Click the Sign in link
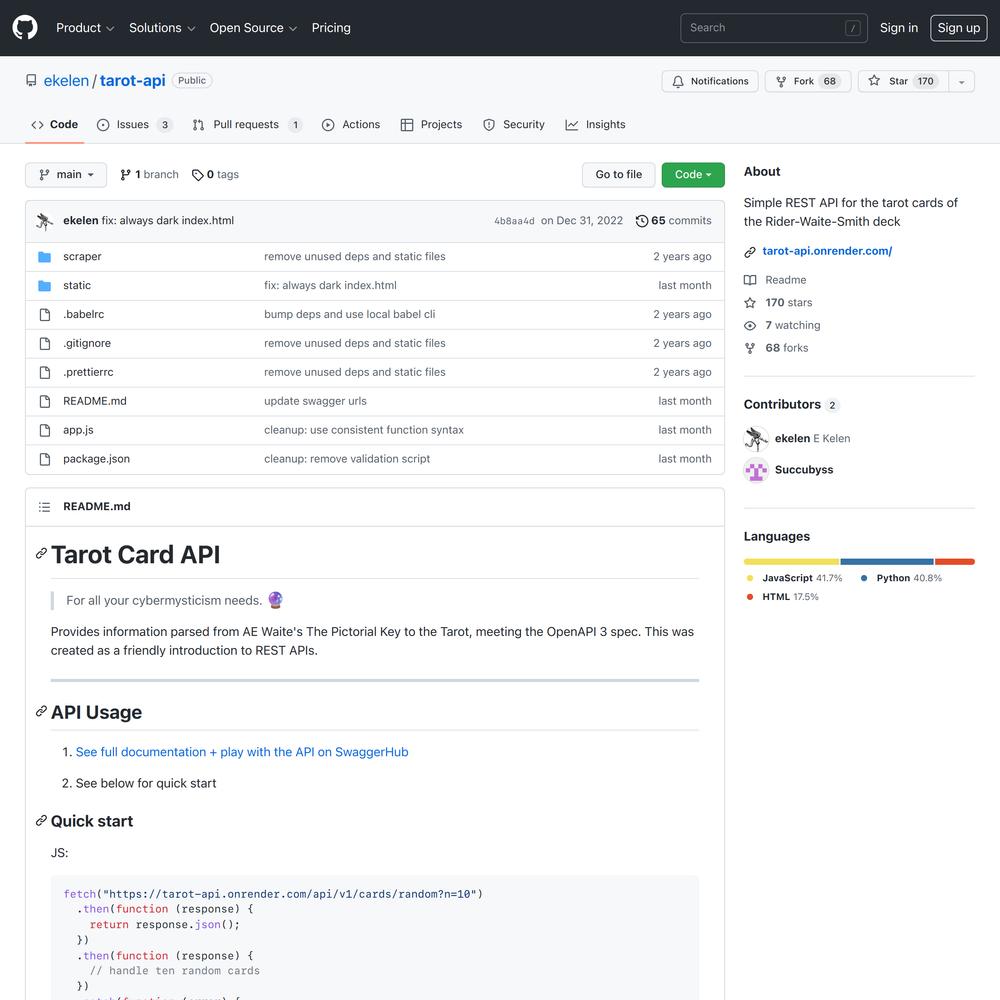The image size is (1000, 1000). coord(899,28)
